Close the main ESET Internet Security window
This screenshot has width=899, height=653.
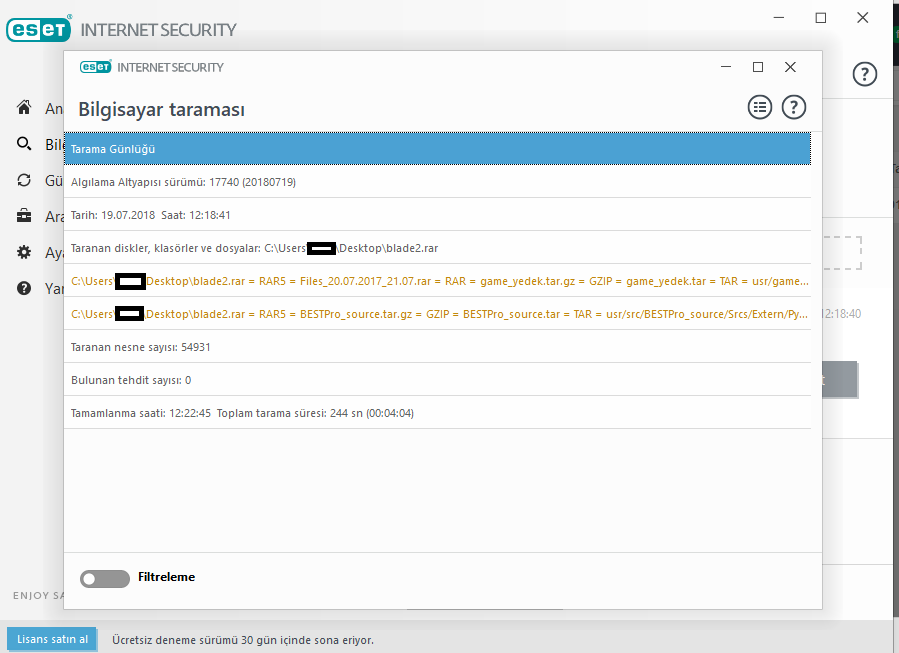click(863, 18)
